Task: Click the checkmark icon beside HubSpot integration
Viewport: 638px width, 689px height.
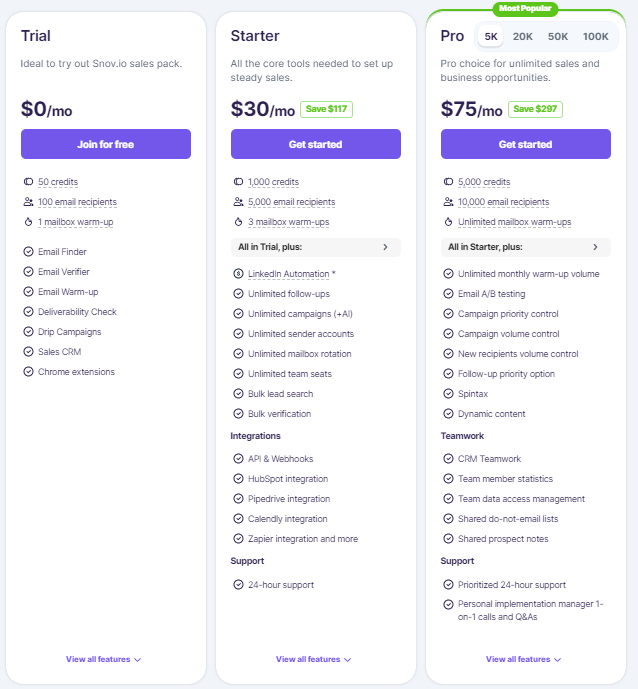Action: [238, 479]
